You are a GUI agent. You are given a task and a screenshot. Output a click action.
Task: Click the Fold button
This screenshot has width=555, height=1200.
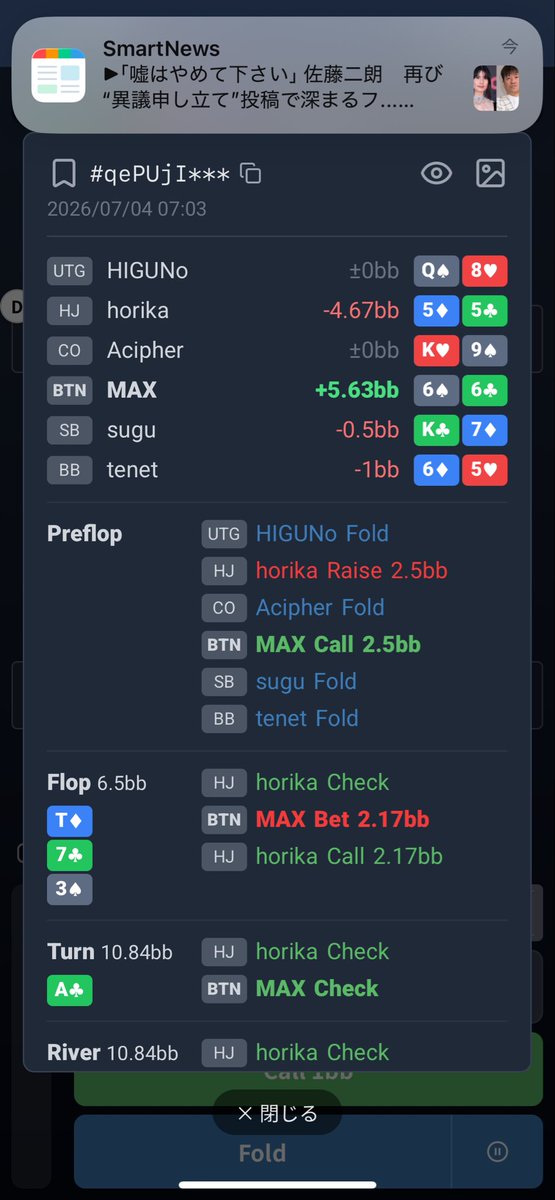(x=262, y=1153)
